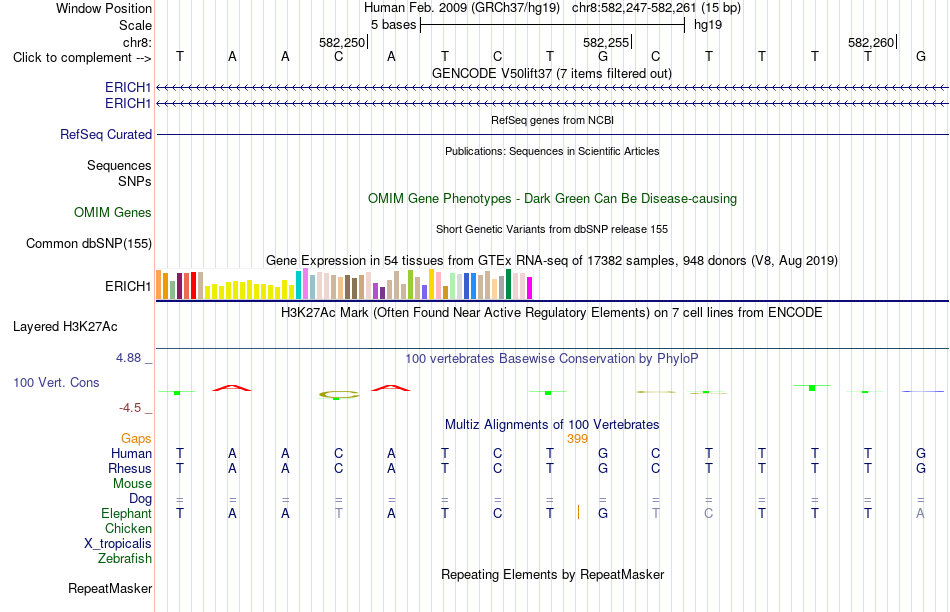This screenshot has height=612, width=950.
Task: Click the 'Human Feb. 2009 (GRCh37/hg19)' assembly text
Action: (462, 8)
